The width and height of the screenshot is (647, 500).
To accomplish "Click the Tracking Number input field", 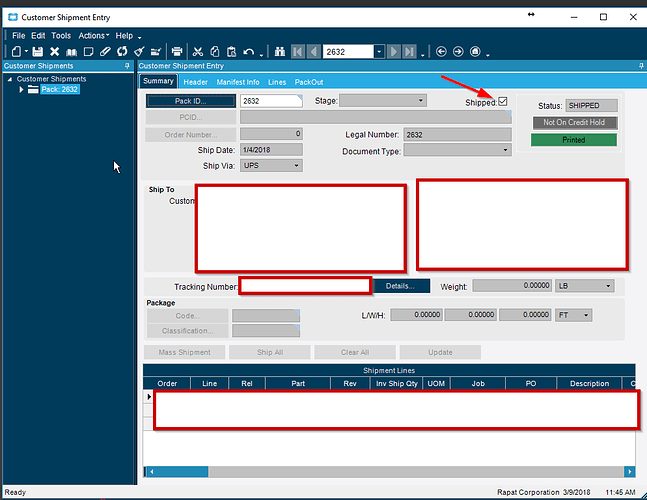I will [305, 286].
